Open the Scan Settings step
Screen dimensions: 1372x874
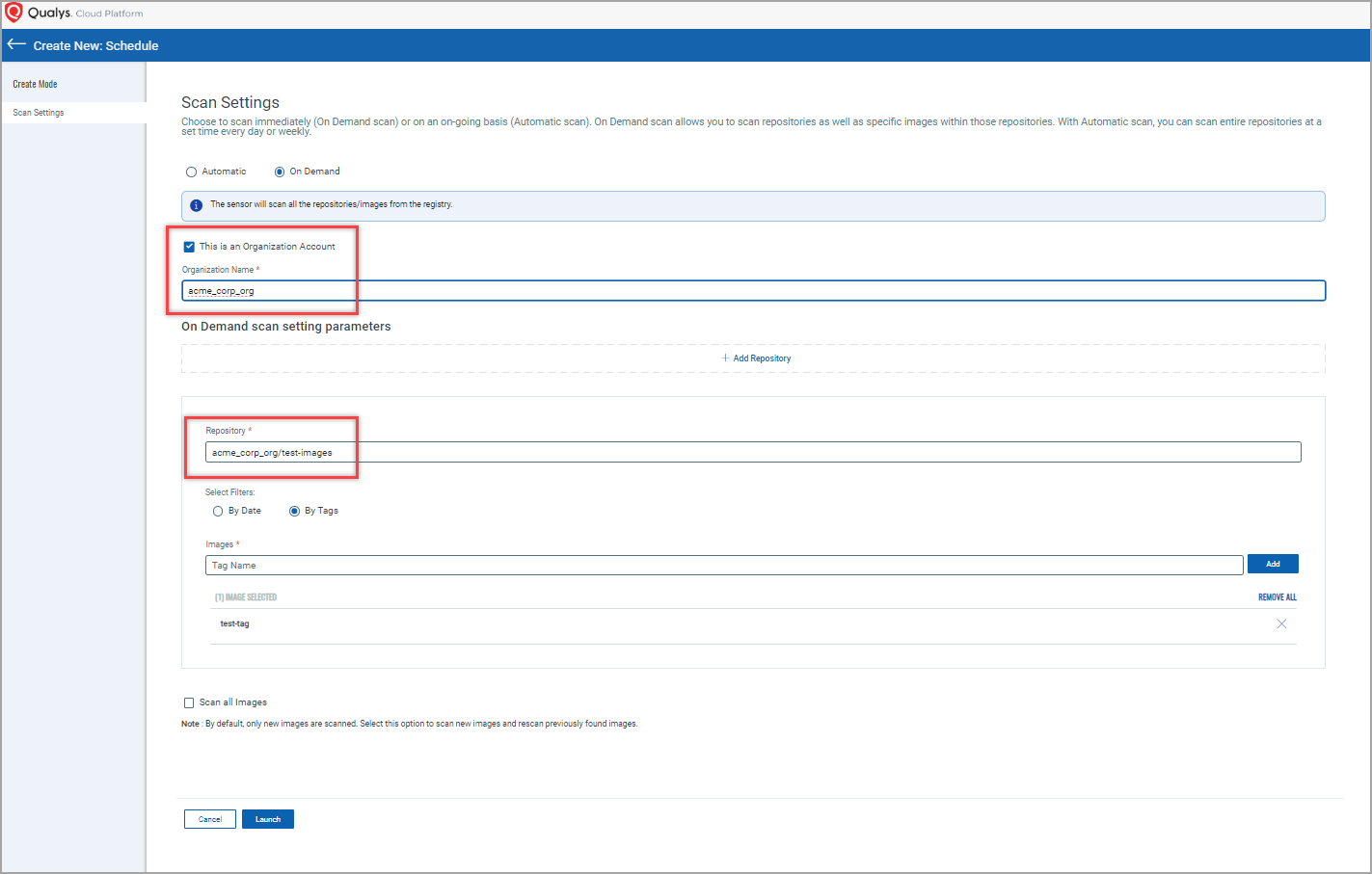coord(39,113)
